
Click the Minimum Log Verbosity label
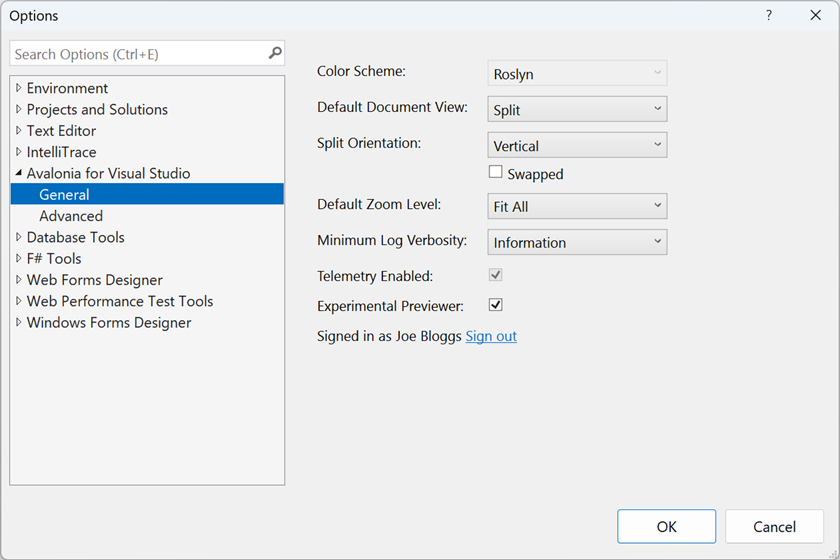[x=392, y=240]
